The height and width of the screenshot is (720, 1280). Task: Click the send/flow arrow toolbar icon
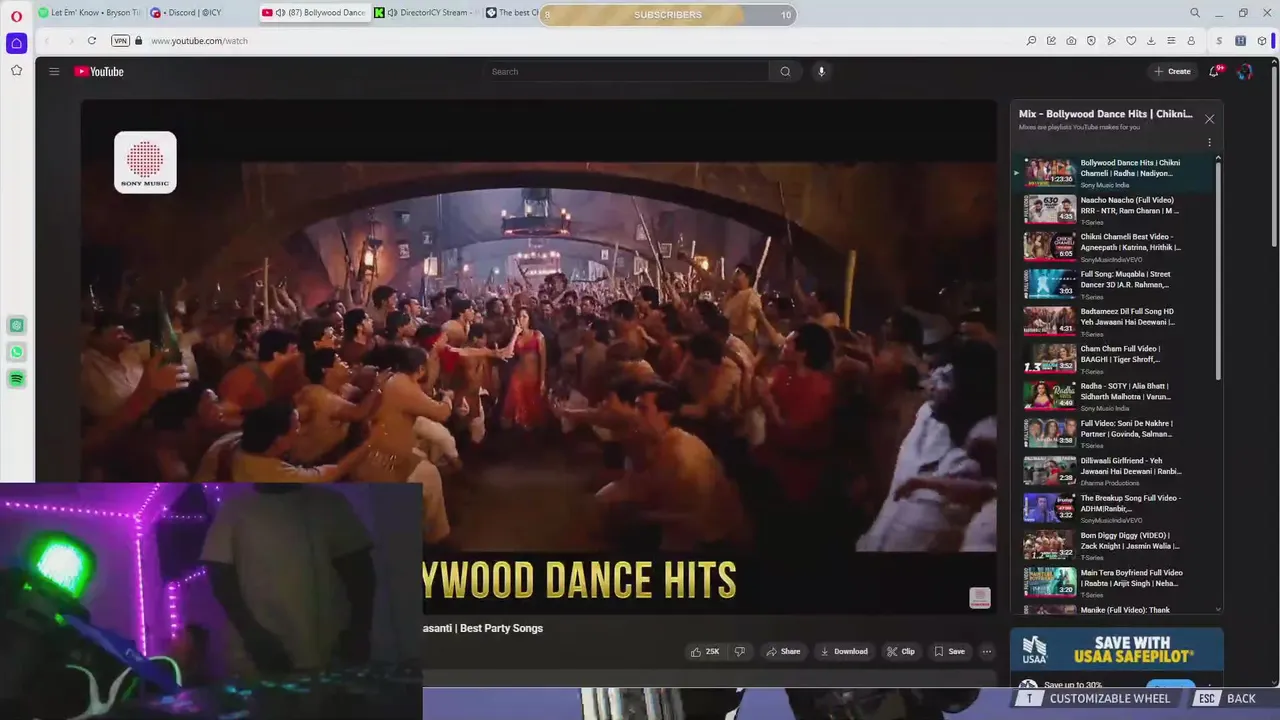(x=1111, y=41)
